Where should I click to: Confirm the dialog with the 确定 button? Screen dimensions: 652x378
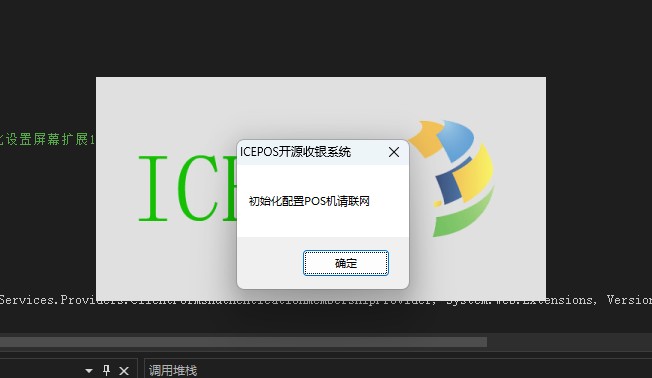point(346,263)
